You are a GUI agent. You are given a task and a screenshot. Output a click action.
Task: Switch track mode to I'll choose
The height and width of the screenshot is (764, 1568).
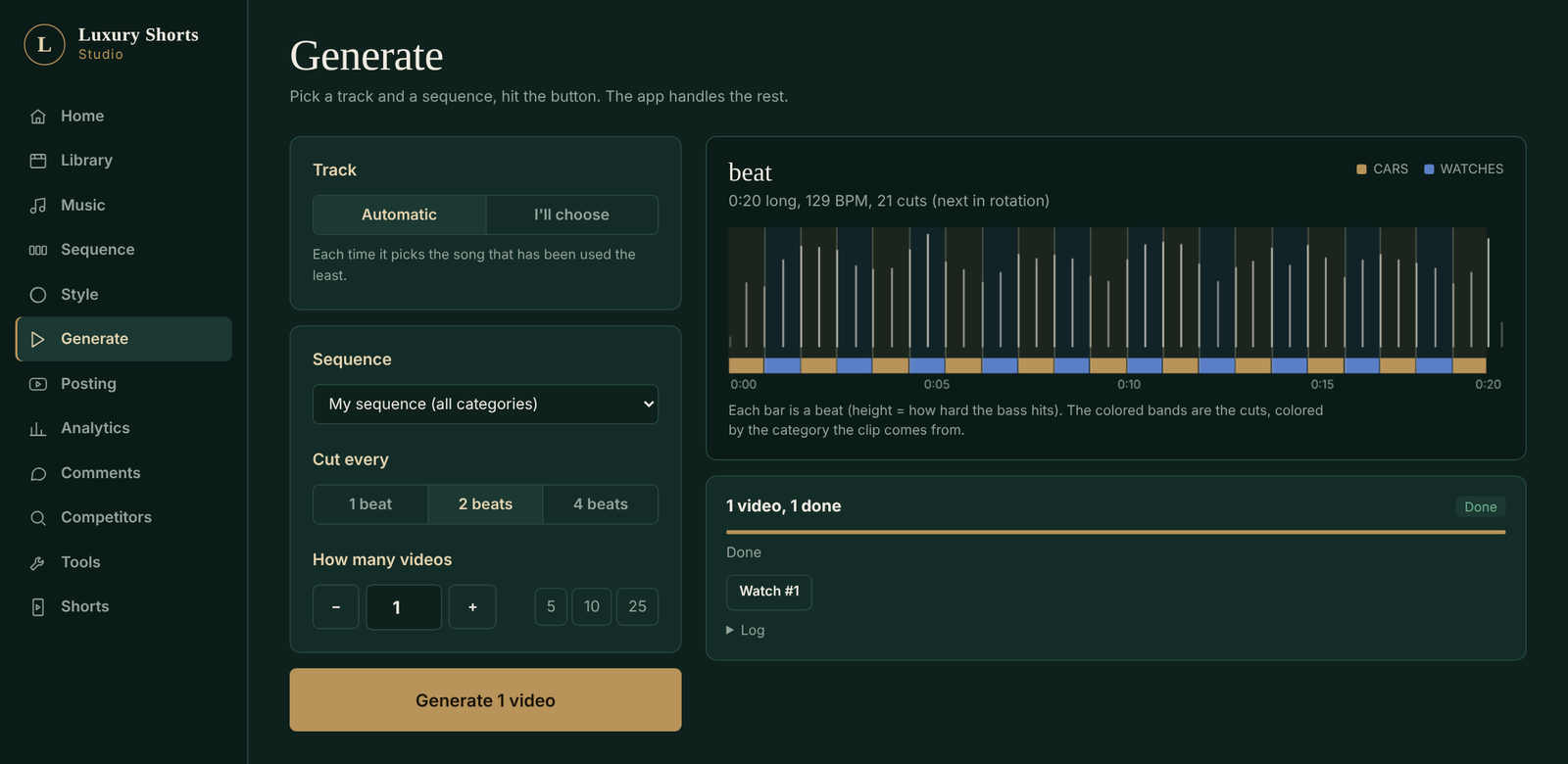(x=571, y=215)
